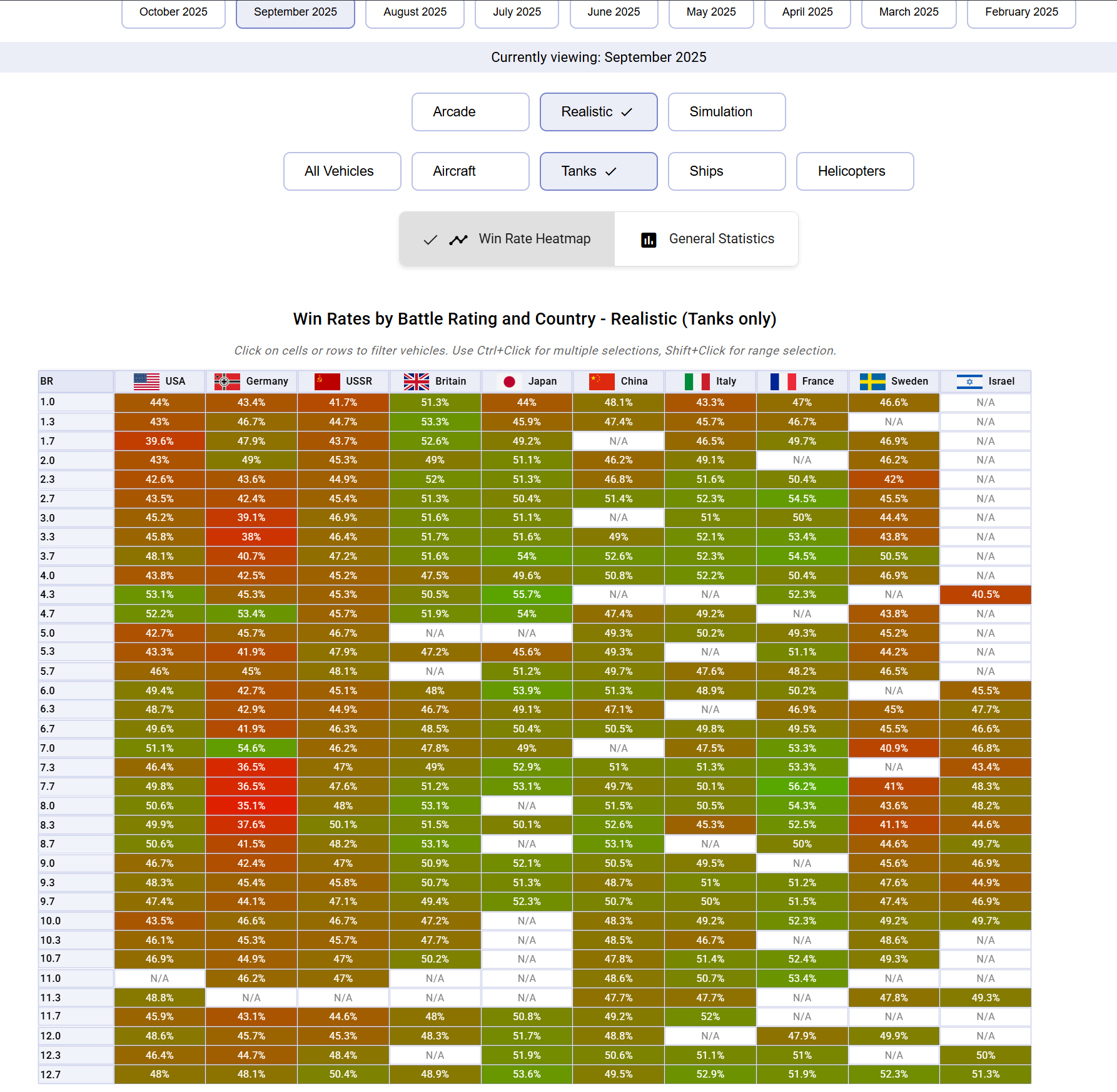Click the USSR flag icon
The height and width of the screenshot is (1092, 1117).
click(327, 381)
